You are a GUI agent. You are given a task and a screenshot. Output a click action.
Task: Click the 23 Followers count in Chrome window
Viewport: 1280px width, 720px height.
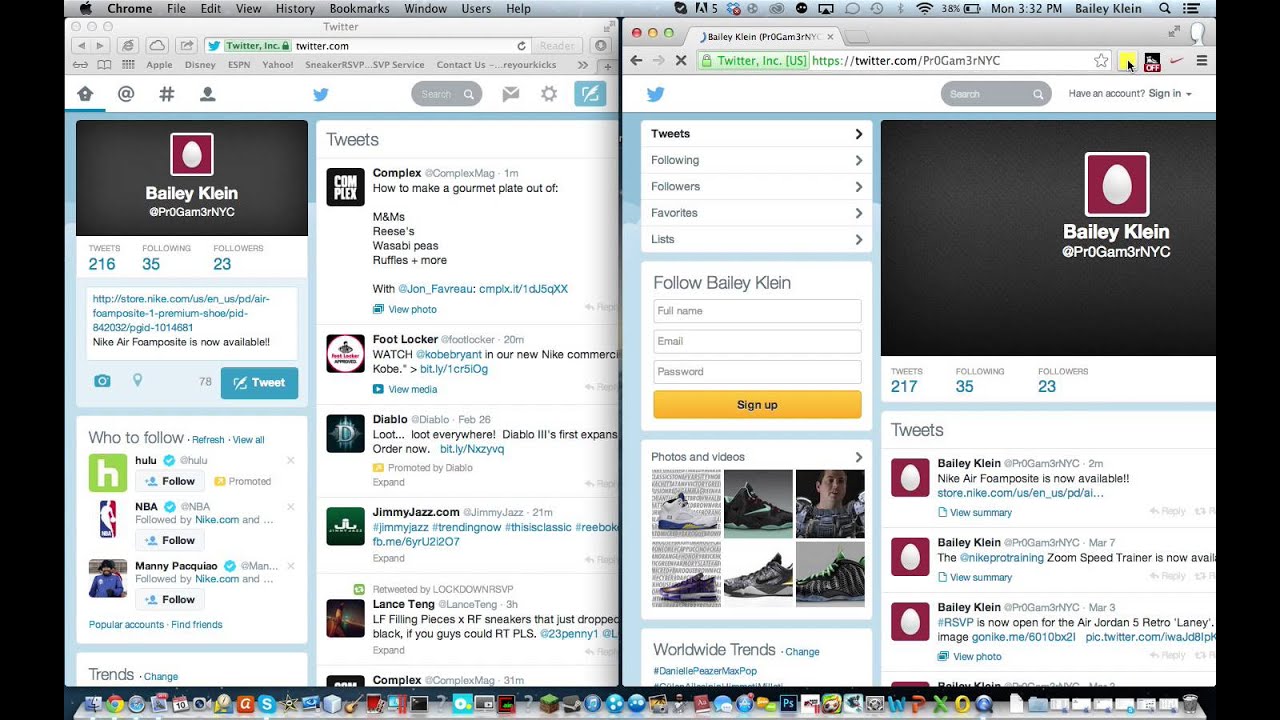[1047, 387]
